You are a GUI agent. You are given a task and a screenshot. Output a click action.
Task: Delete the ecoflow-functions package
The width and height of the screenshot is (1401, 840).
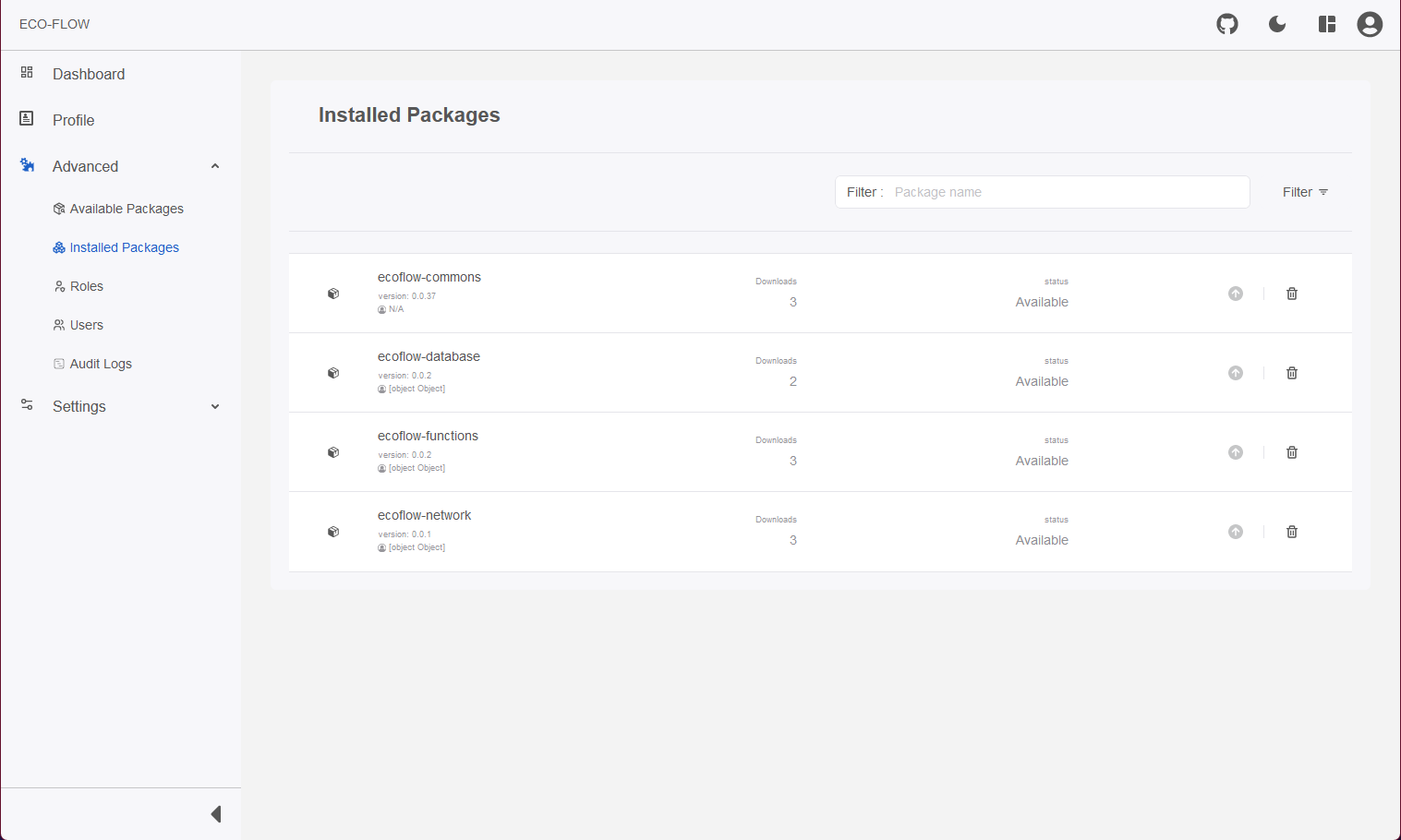(x=1292, y=452)
